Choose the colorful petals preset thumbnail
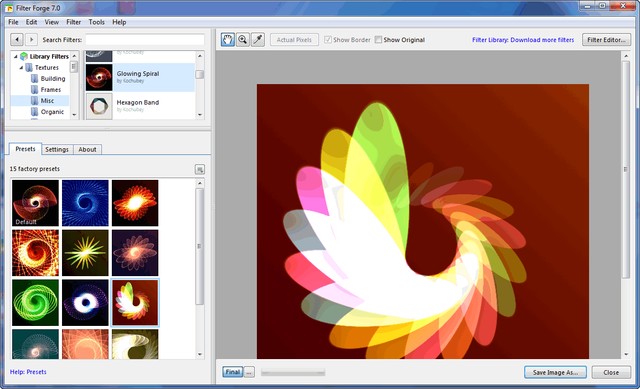The image size is (640, 389). tap(135, 302)
